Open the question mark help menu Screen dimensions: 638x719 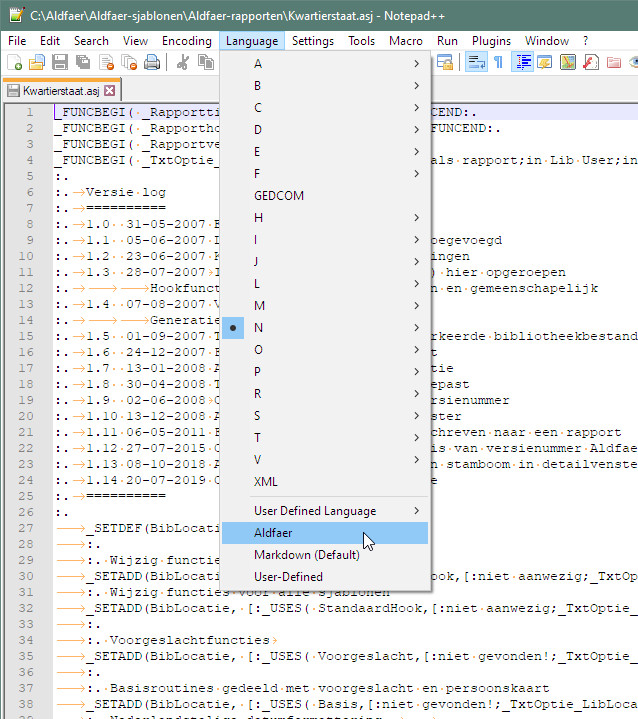pyautogui.click(x=586, y=41)
